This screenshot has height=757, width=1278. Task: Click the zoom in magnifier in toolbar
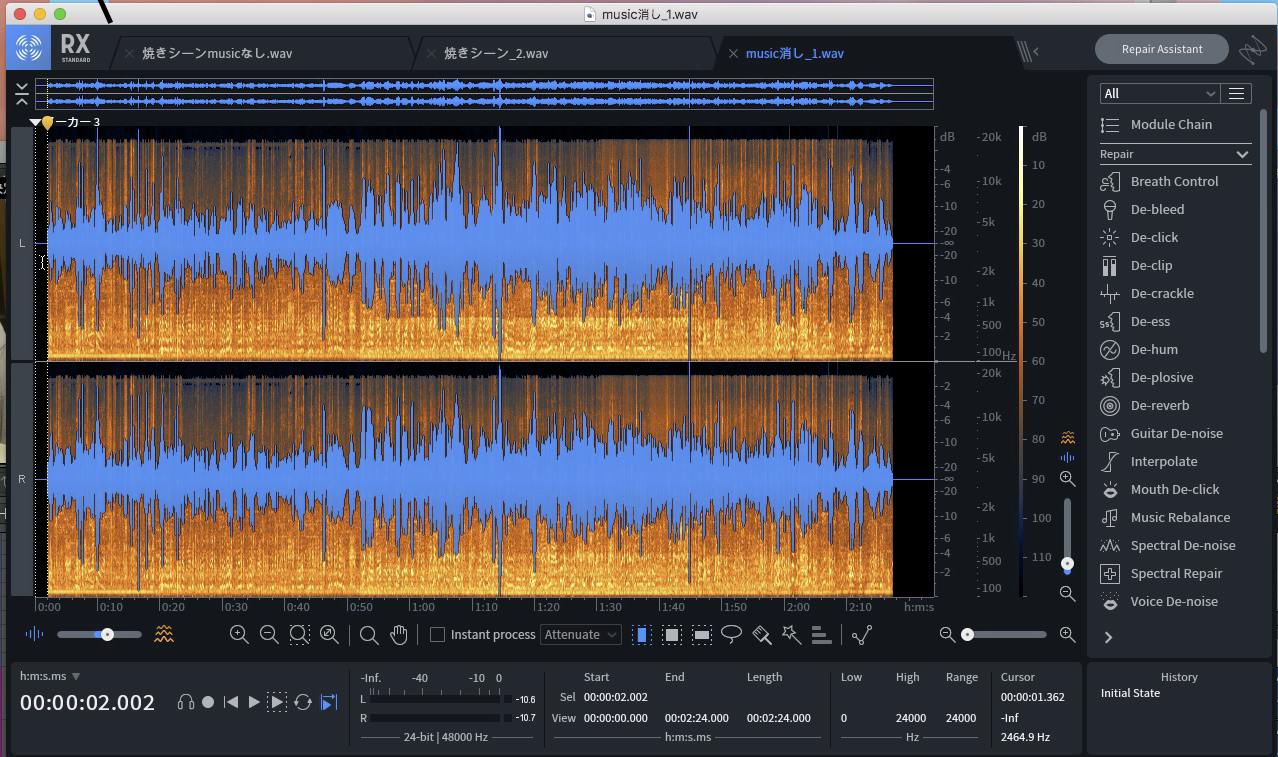point(239,635)
